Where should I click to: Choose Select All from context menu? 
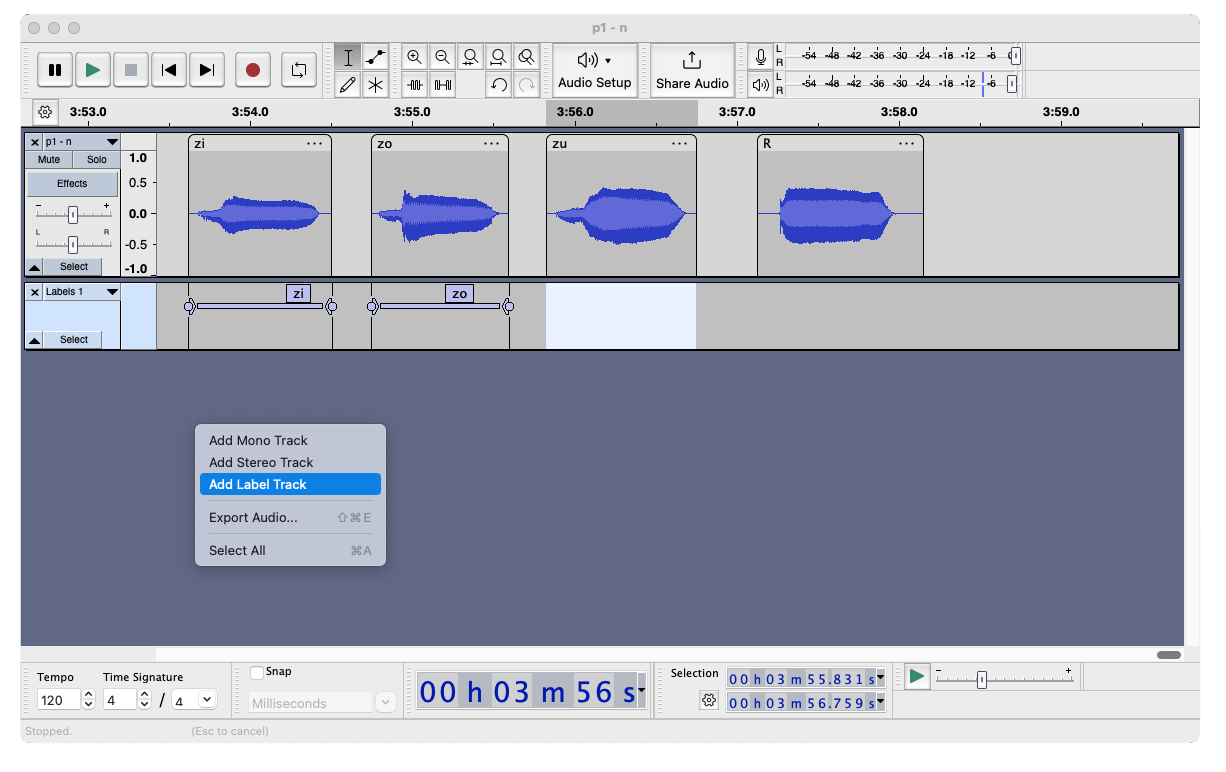(x=288, y=550)
